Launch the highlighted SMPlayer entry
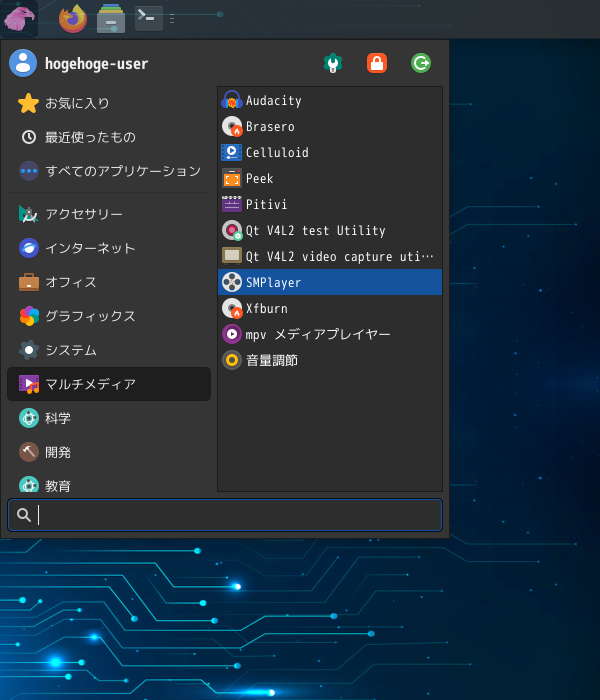Screen dimensions: 600x700 tap(330, 282)
